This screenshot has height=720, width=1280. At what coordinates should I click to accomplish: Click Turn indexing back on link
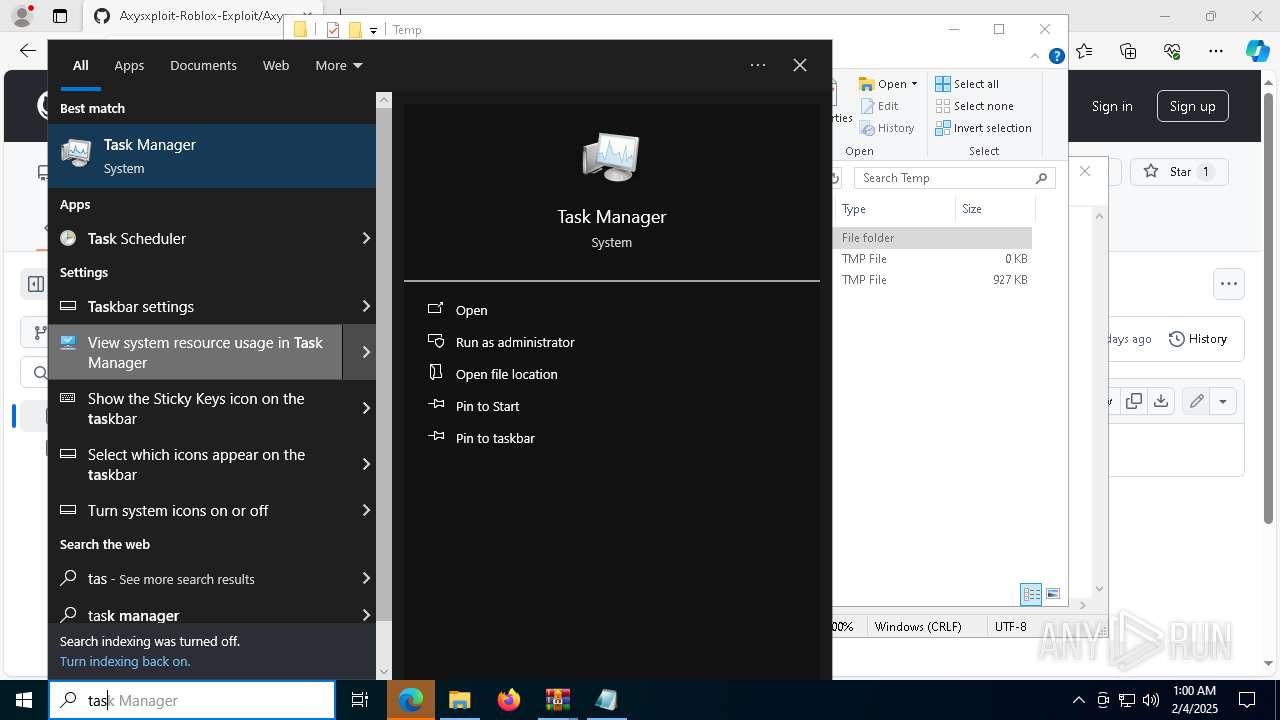125,661
